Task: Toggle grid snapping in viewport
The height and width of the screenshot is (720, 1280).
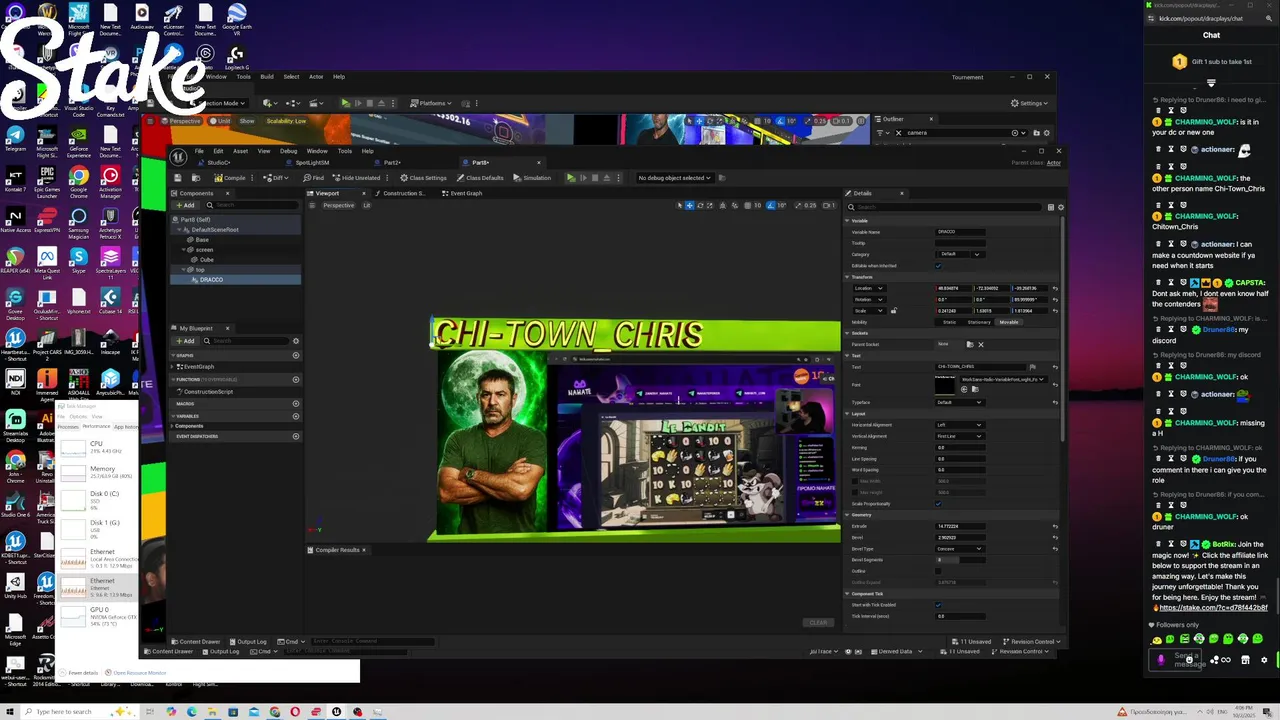Action: 748,205
